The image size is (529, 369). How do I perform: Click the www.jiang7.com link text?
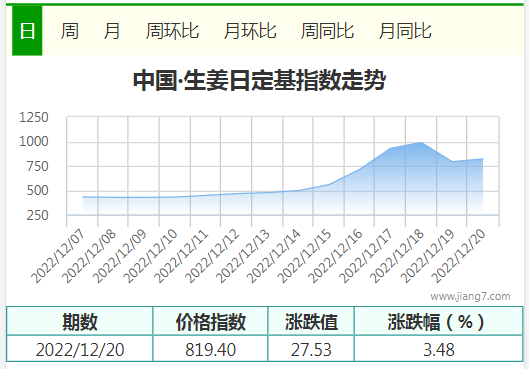[x=470, y=296]
